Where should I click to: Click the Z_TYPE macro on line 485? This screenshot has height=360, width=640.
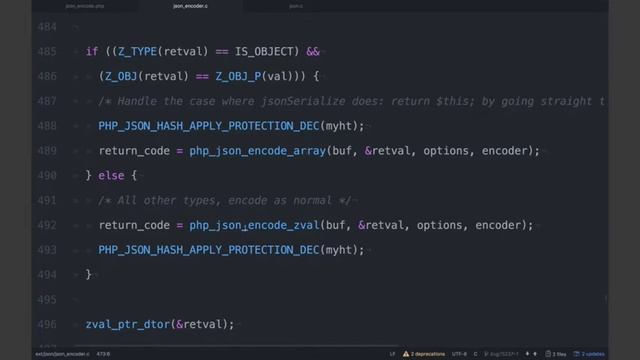(x=138, y=52)
